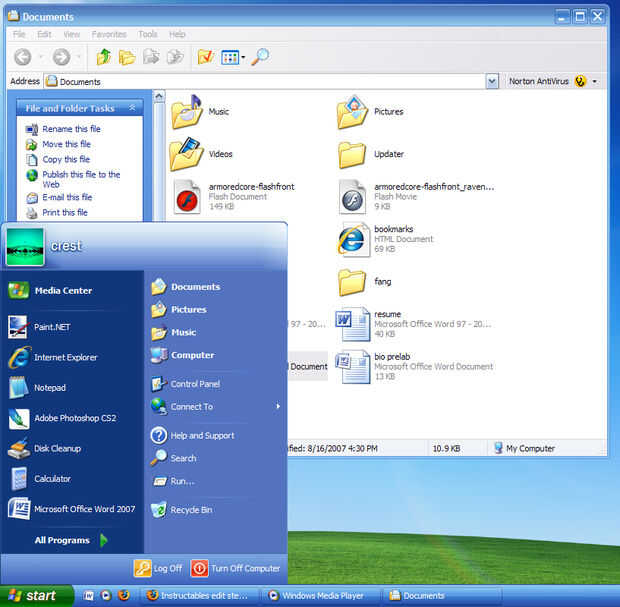Launch Internet Explorer from Start menu
620x607 pixels.
(x=53, y=357)
